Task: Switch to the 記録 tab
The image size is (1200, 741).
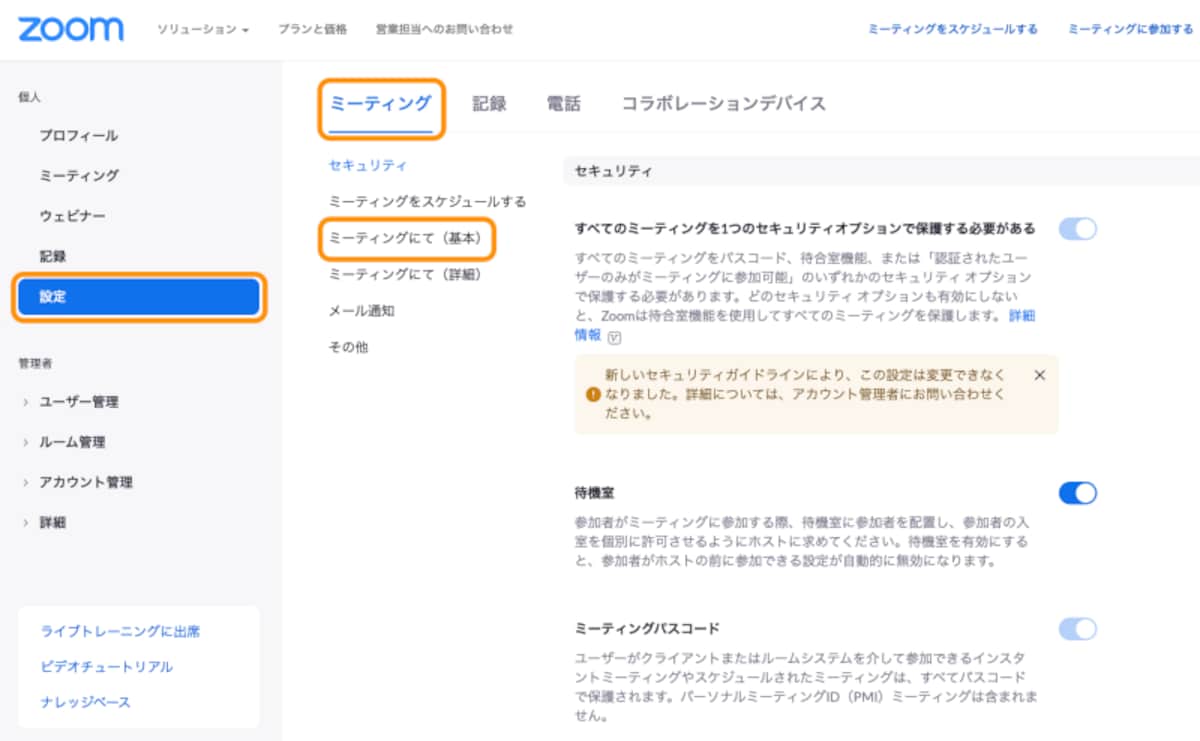Action: click(489, 104)
